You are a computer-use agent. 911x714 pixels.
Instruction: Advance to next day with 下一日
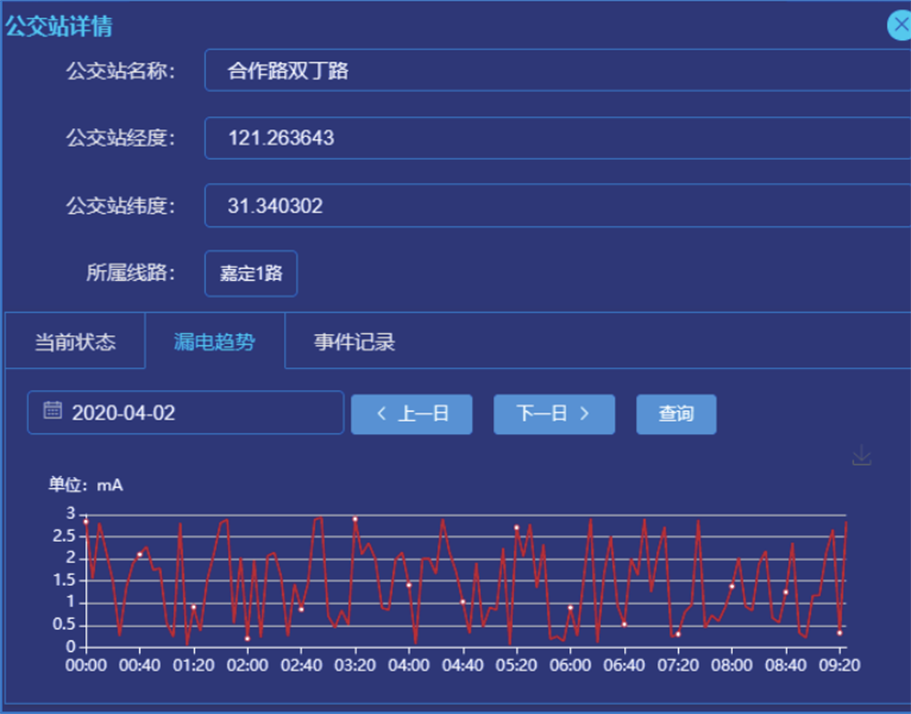(553, 414)
